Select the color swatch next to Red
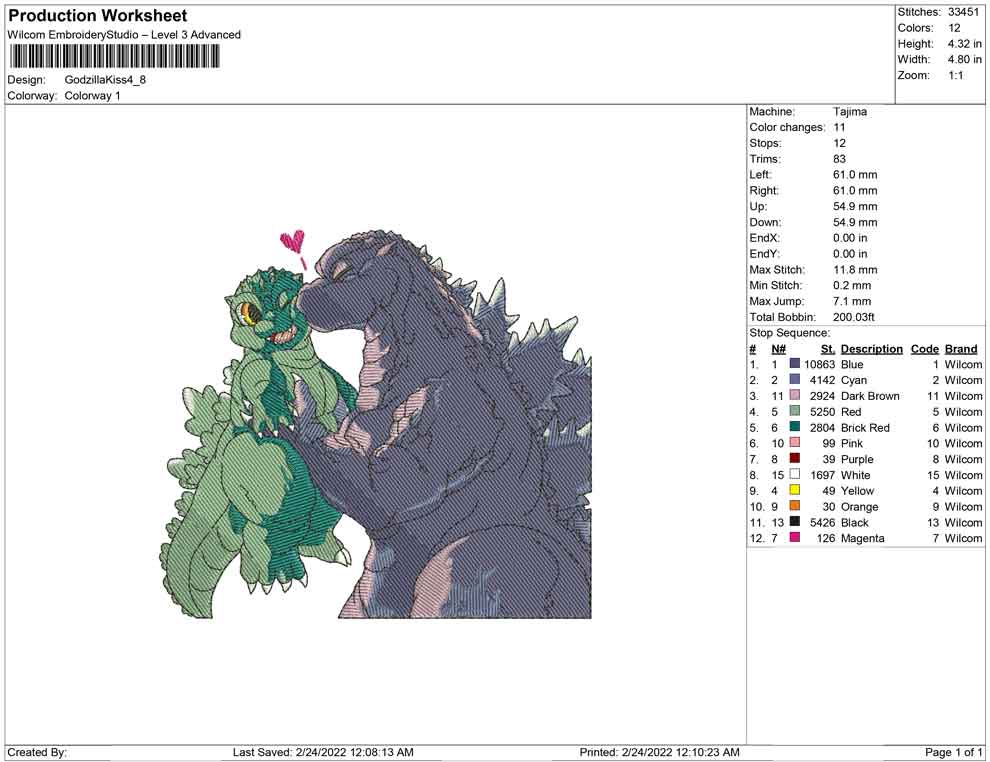 click(x=795, y=411)
